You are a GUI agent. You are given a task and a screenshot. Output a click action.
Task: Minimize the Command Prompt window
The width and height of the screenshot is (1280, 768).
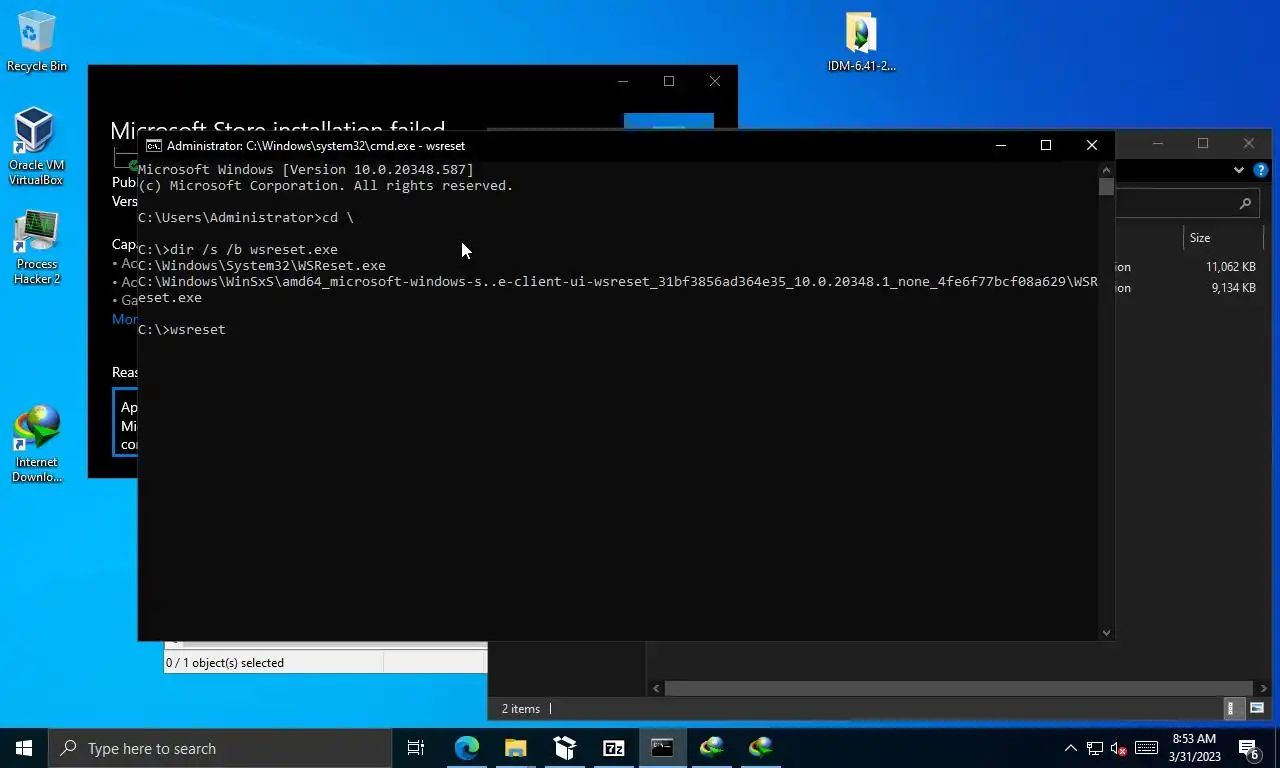click(1000, 145)
